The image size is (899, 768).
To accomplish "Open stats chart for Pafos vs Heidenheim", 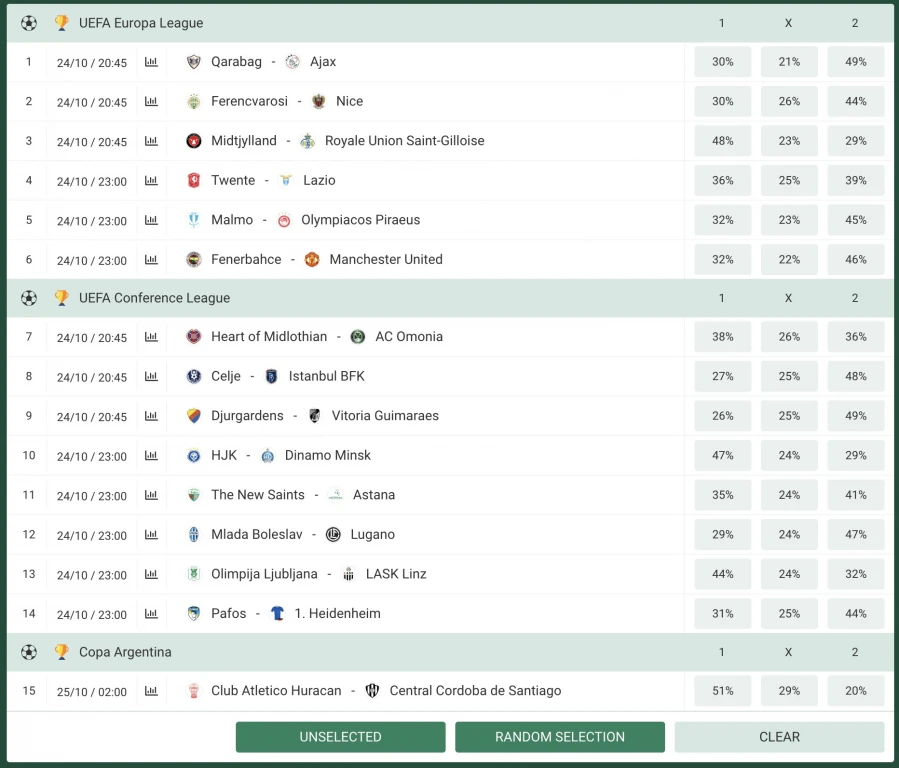I will tap(151, 614).
